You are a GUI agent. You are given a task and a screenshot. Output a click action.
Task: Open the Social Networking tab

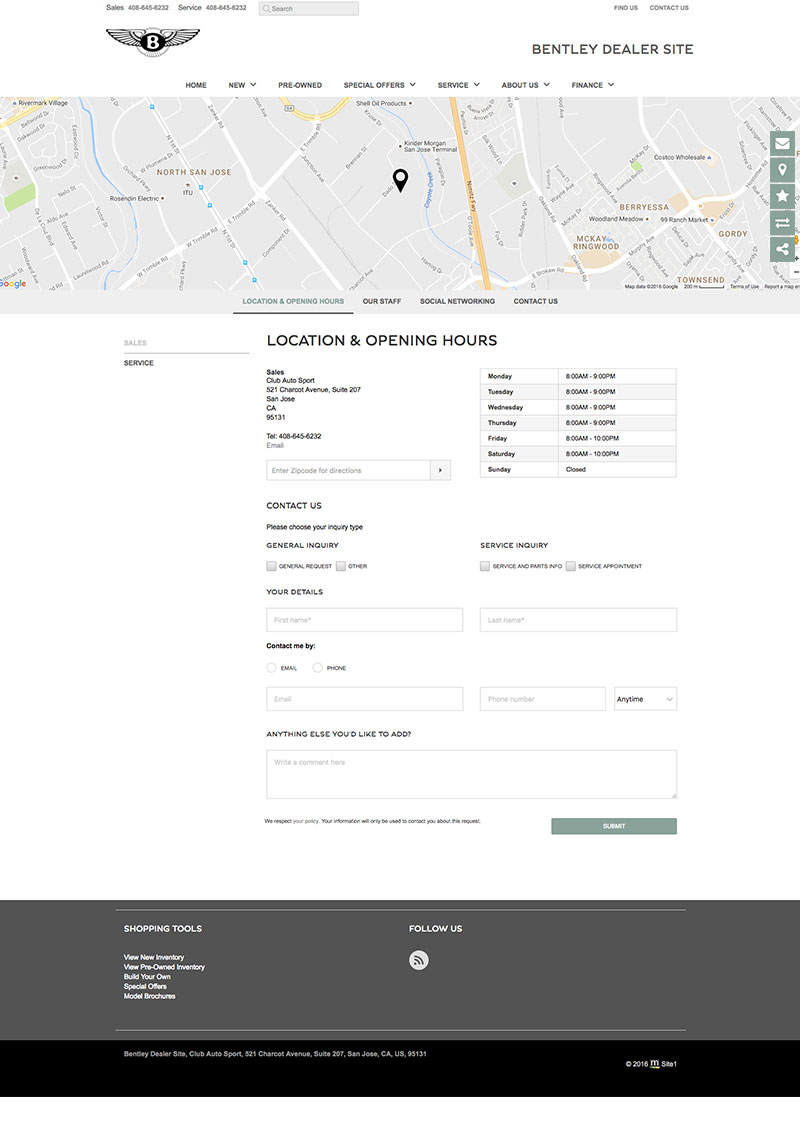(457, 301)
